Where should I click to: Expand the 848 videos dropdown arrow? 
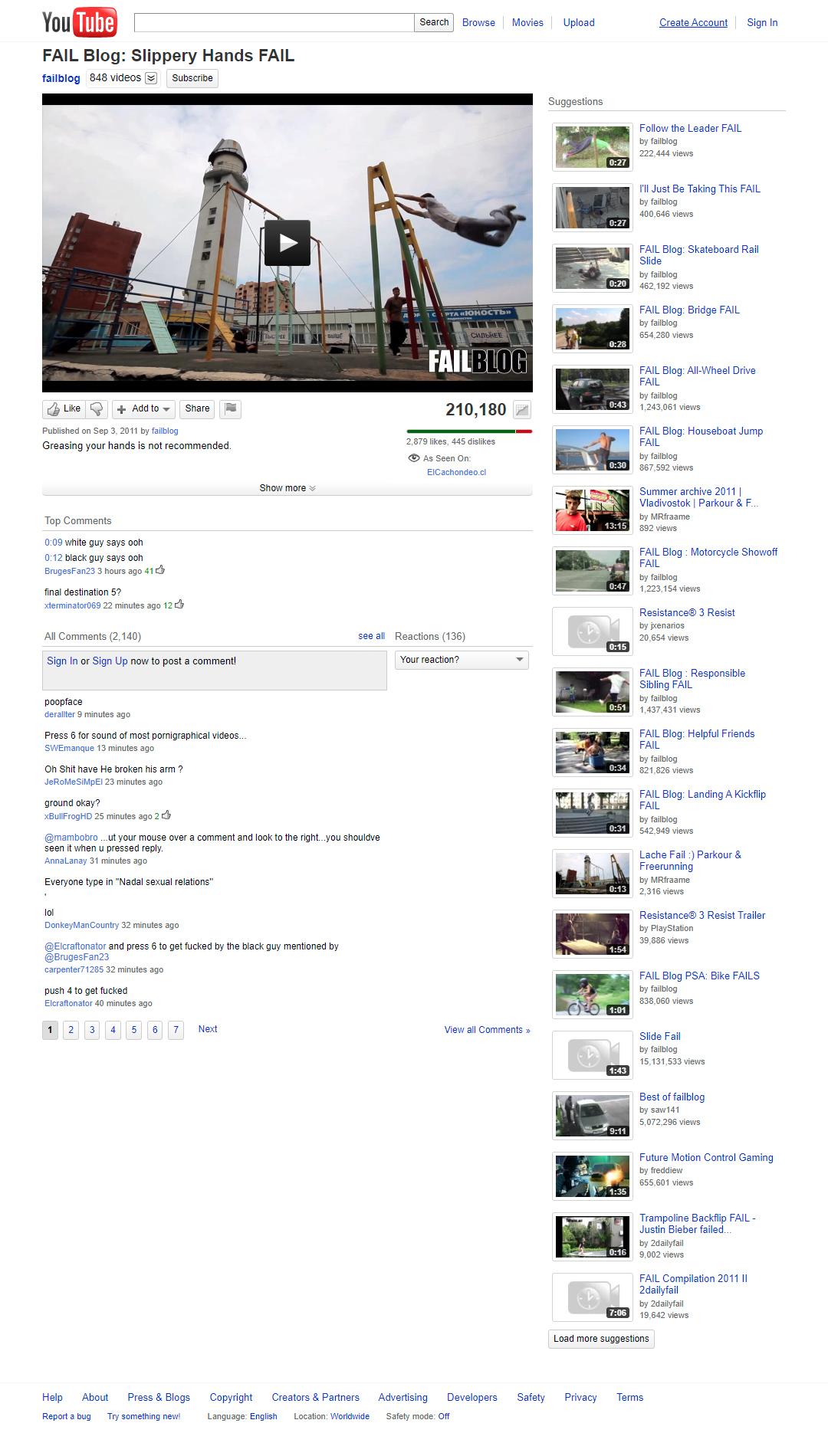click(x=151, y=78)
